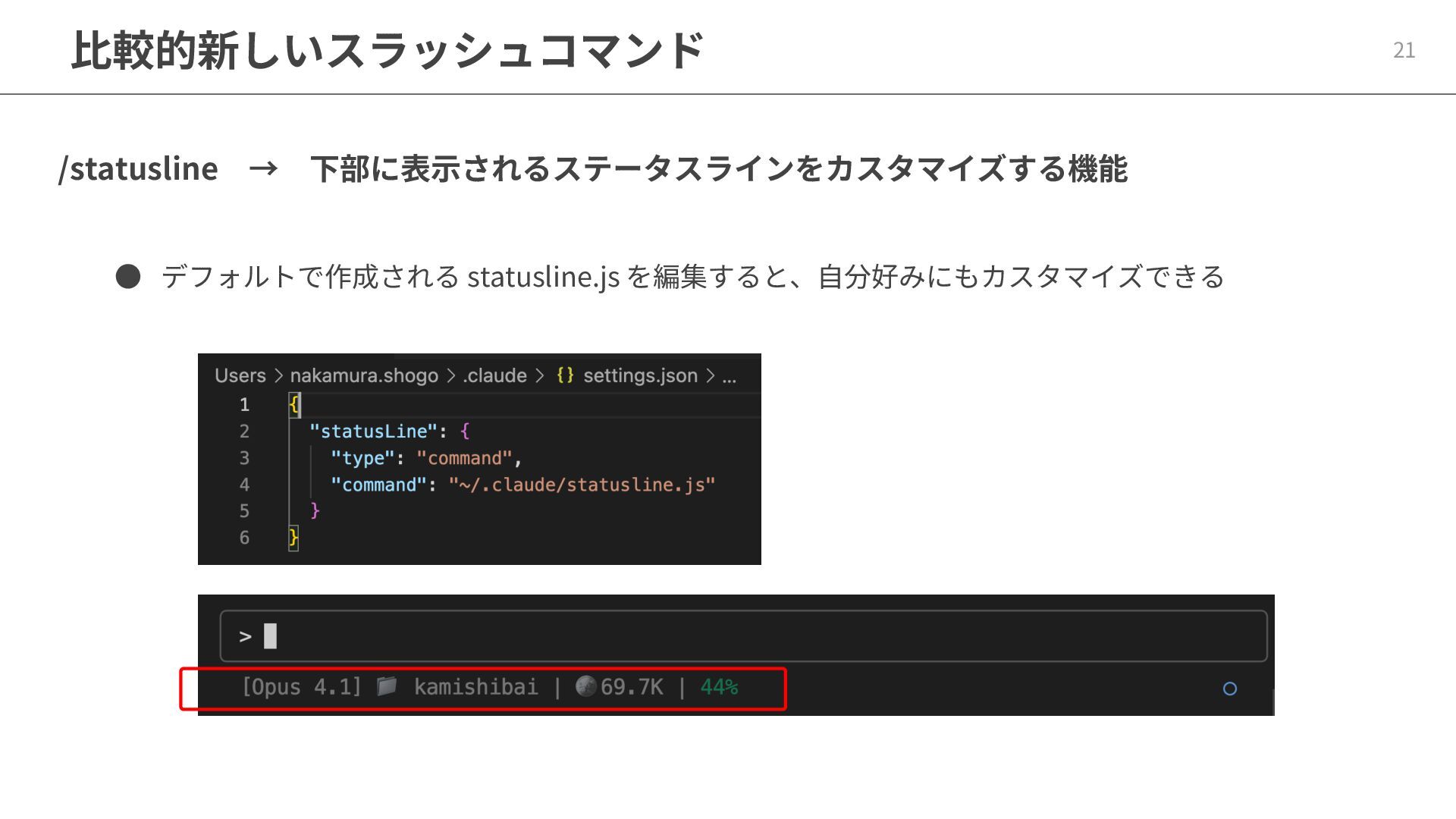Click the pink closing brace on line 5
This screenshot has width=1456, height=819.
coord(315,510)
